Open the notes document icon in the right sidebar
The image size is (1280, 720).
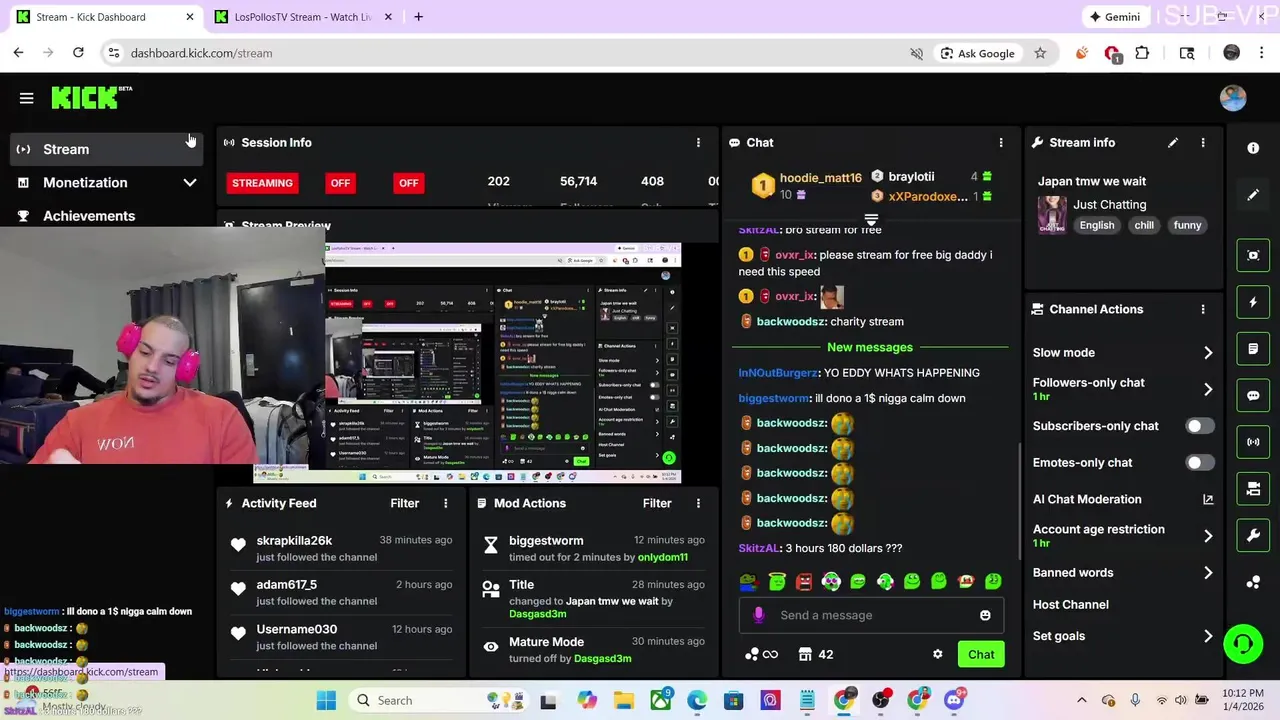click(1253, 349)
